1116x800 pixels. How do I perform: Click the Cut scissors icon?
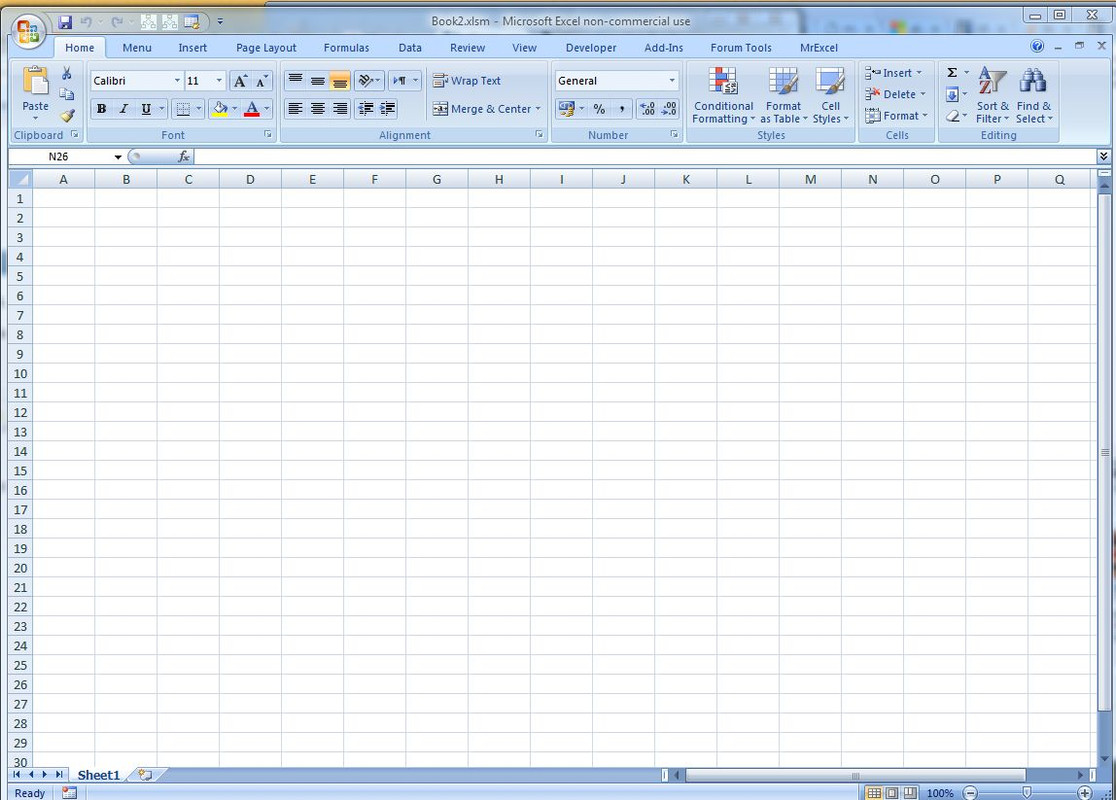[x=66, y=73]
